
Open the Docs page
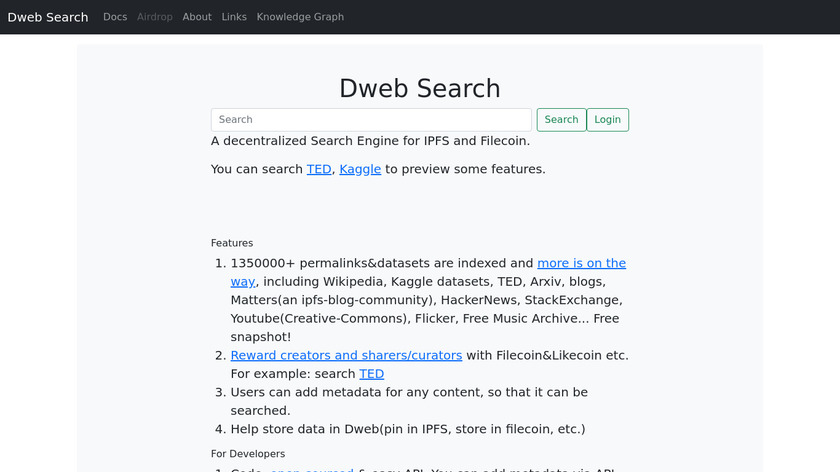(x=115, y=17)
